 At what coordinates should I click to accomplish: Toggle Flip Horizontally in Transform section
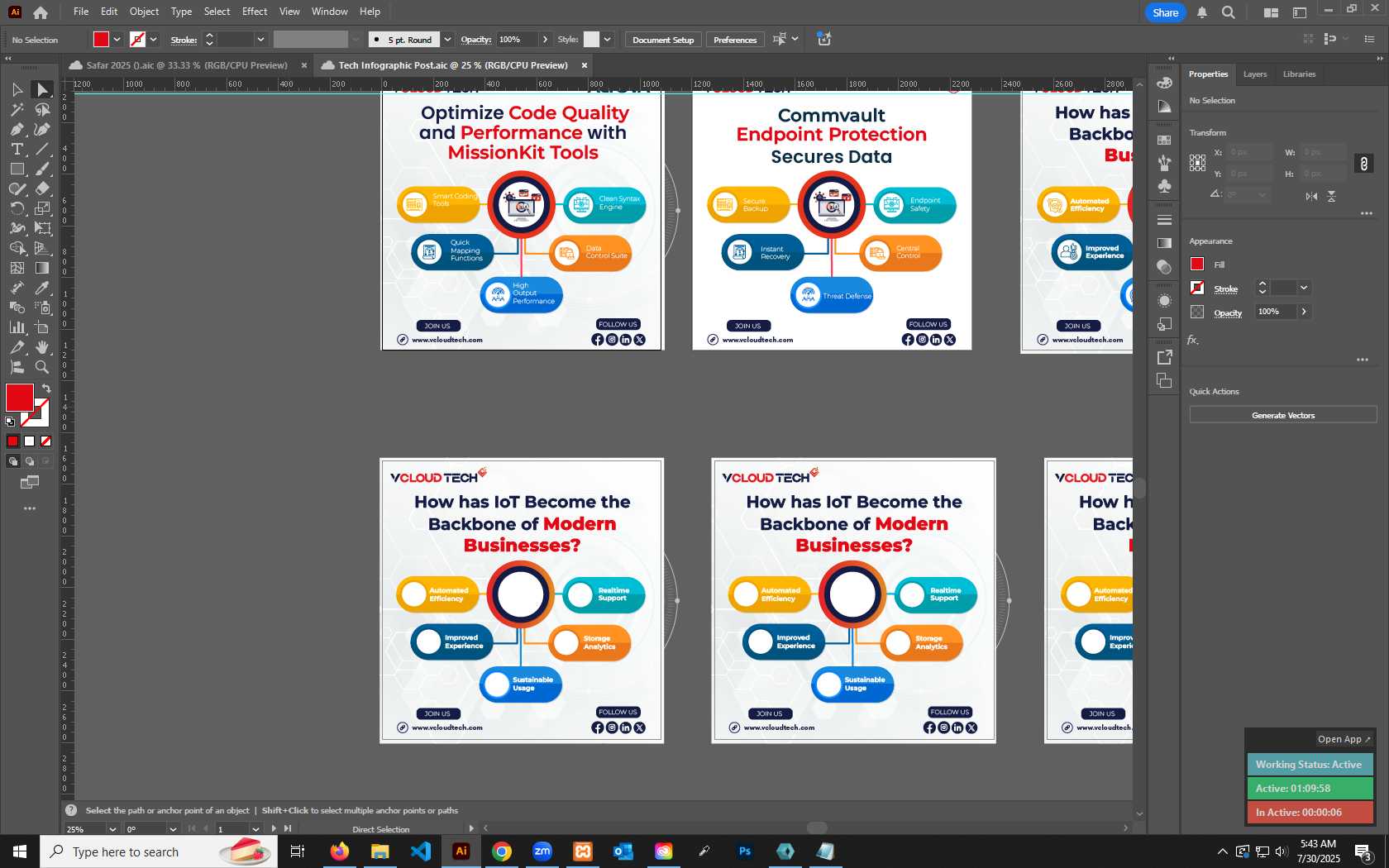(x=1311, y=196)
